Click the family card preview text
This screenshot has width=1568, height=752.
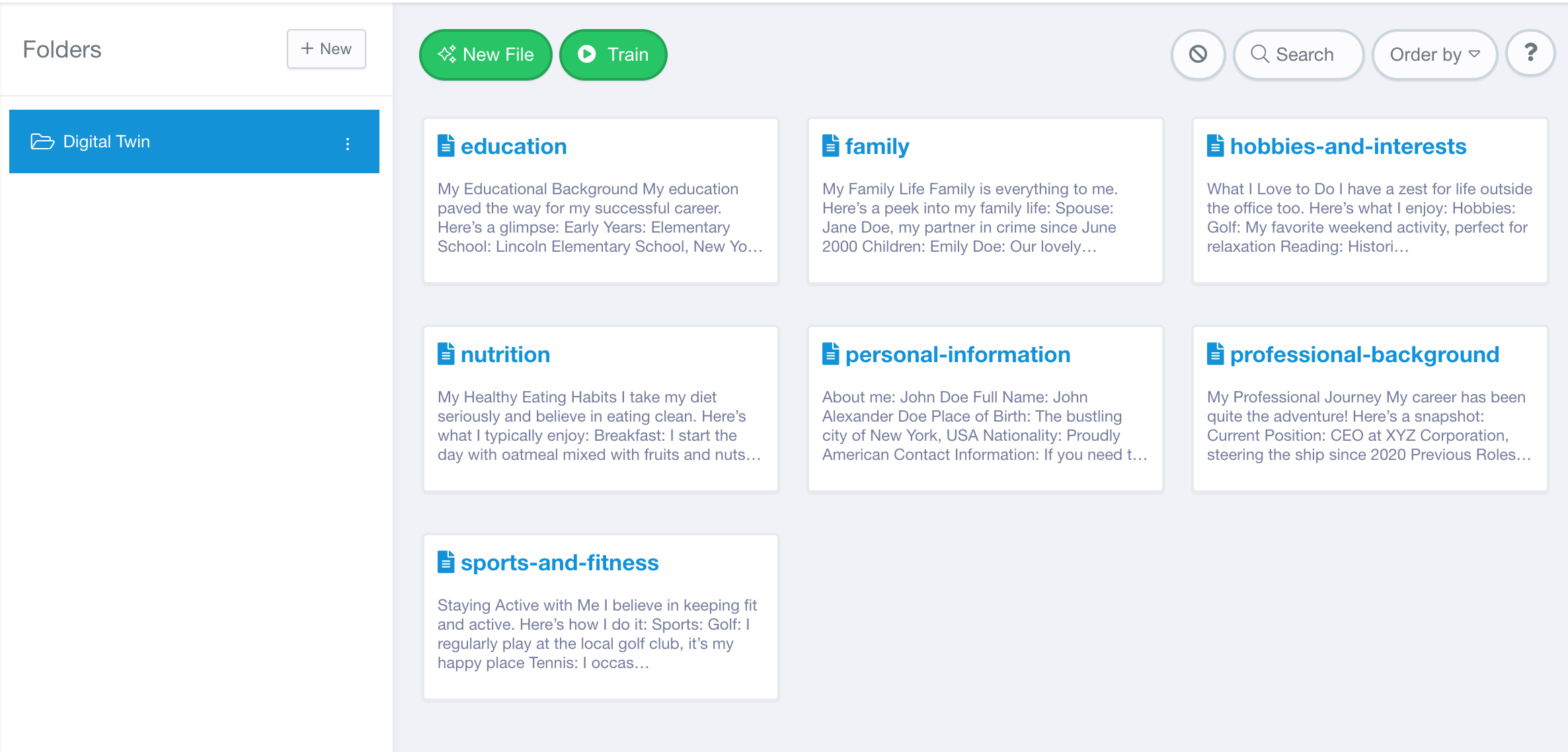coord(970,217)
